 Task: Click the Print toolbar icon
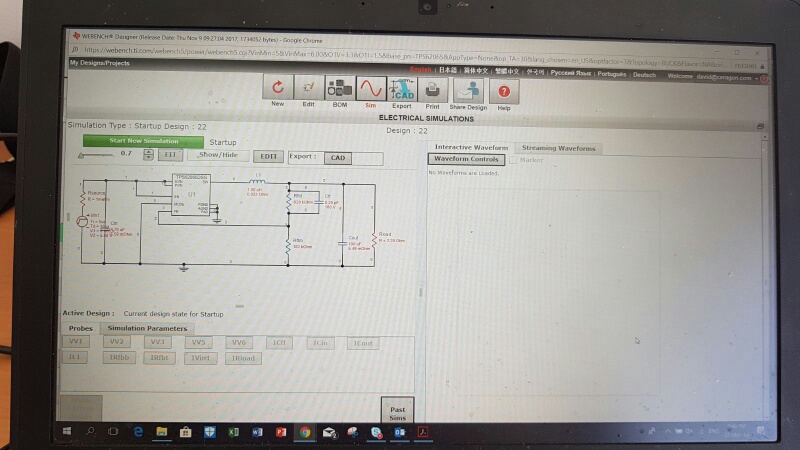coord(433,90)
